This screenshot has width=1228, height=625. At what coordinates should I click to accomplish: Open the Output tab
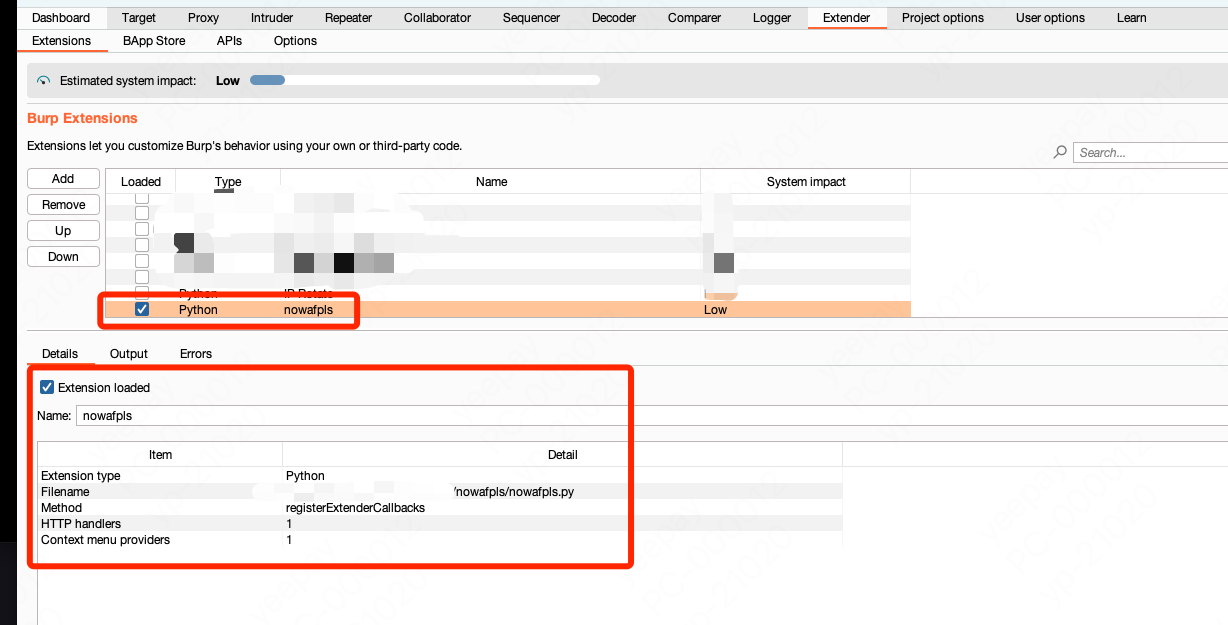pos(129,354)
